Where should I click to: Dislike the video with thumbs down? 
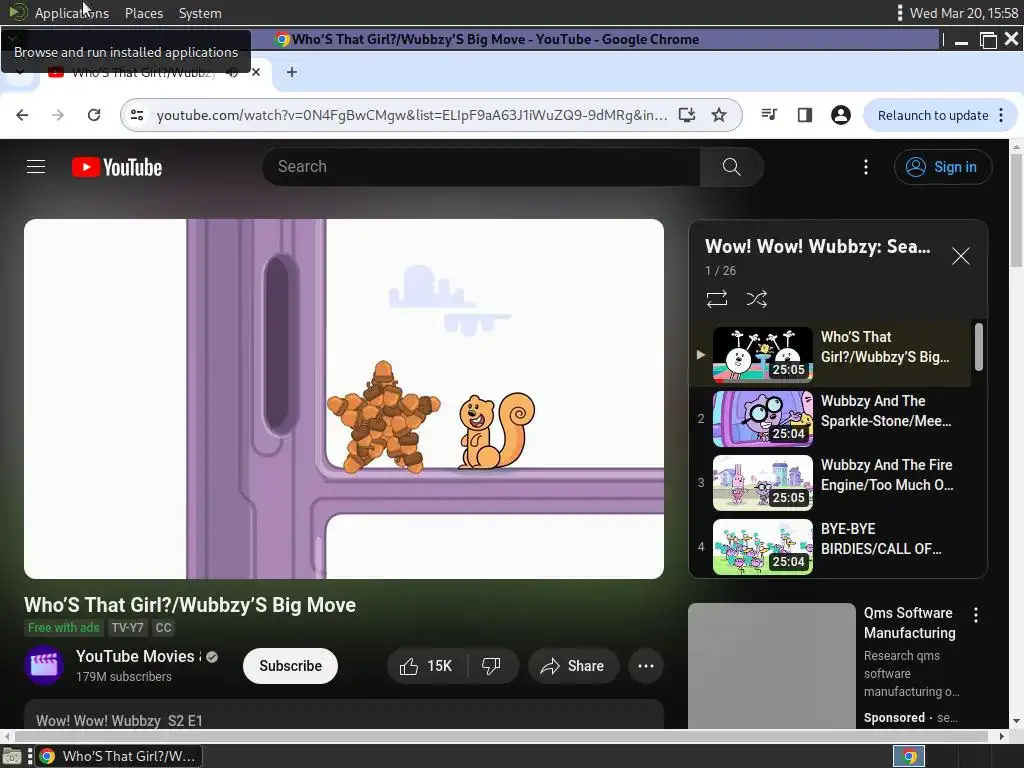pos(491,665)
